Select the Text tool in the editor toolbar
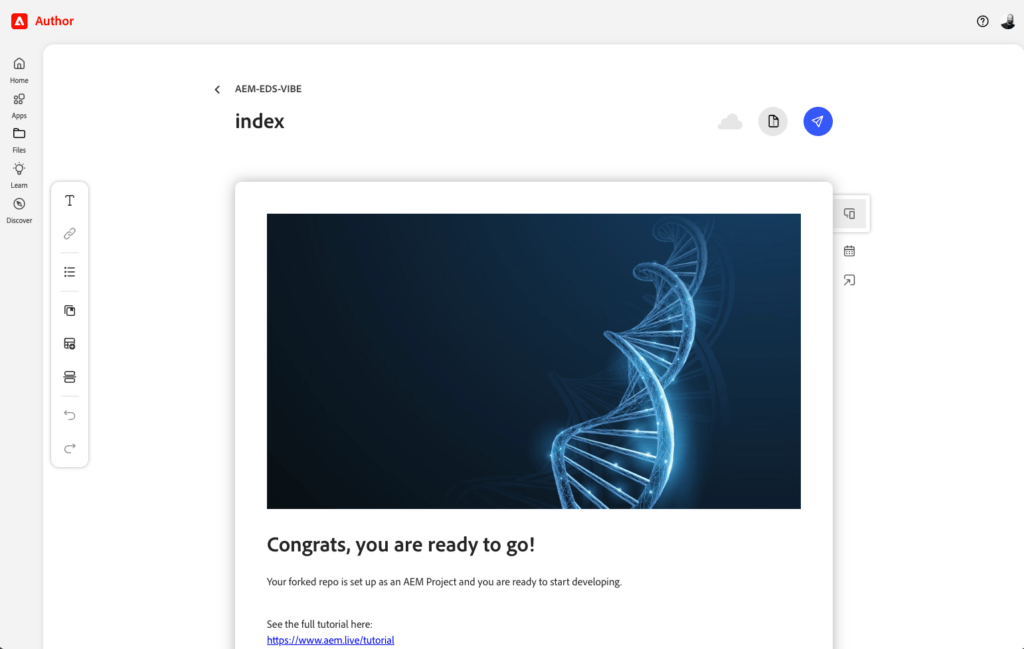This screenshot has height=649, width=1024. tap(69, 200)
